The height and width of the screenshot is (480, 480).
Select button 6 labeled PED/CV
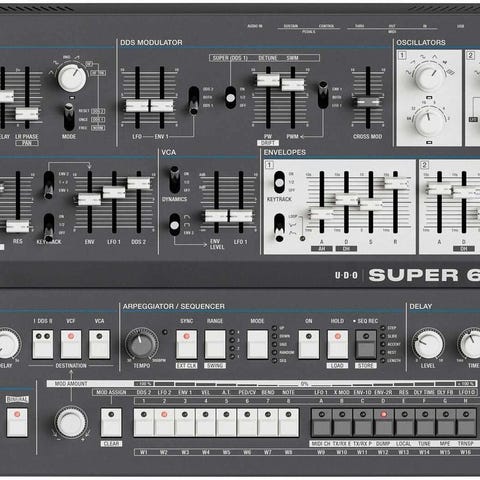coord(247,422)
